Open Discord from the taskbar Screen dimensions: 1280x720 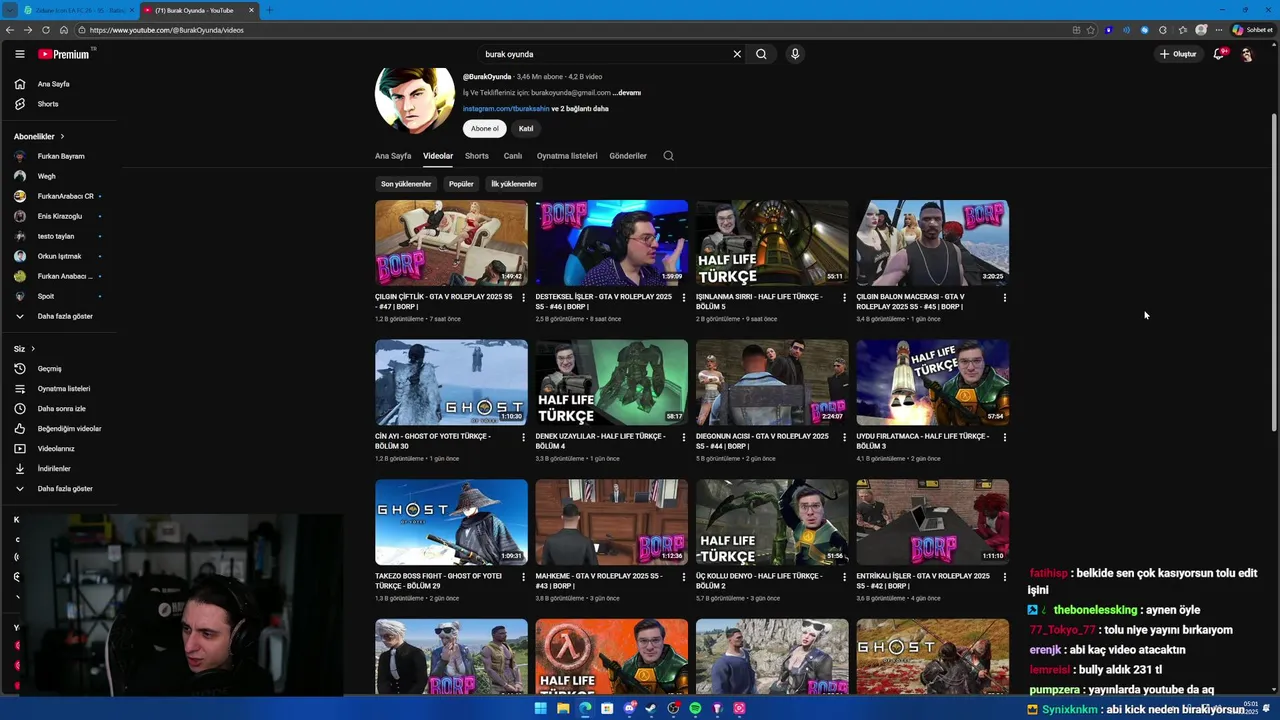[x=629, y=708]
